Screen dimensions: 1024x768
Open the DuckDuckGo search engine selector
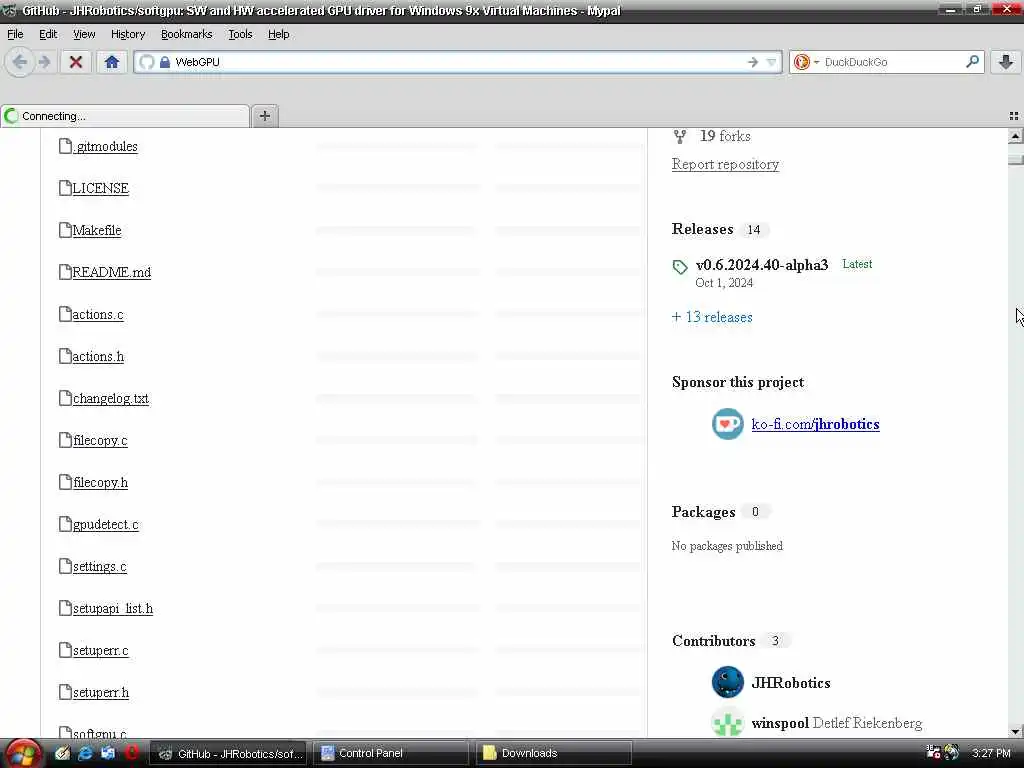click(x=806, y=62)
